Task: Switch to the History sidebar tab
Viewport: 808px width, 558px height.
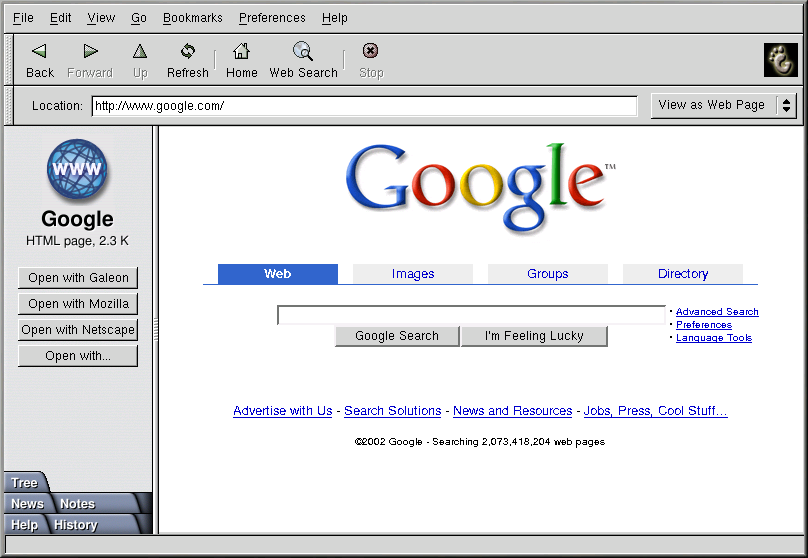Action: point(76,525)
